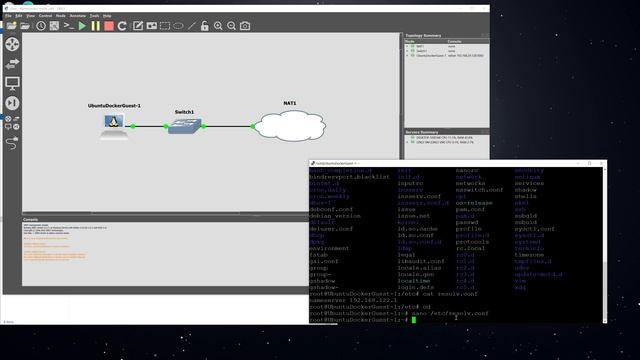
Task: Browse end devices monitor icon
Action: [x=12, y=83]
